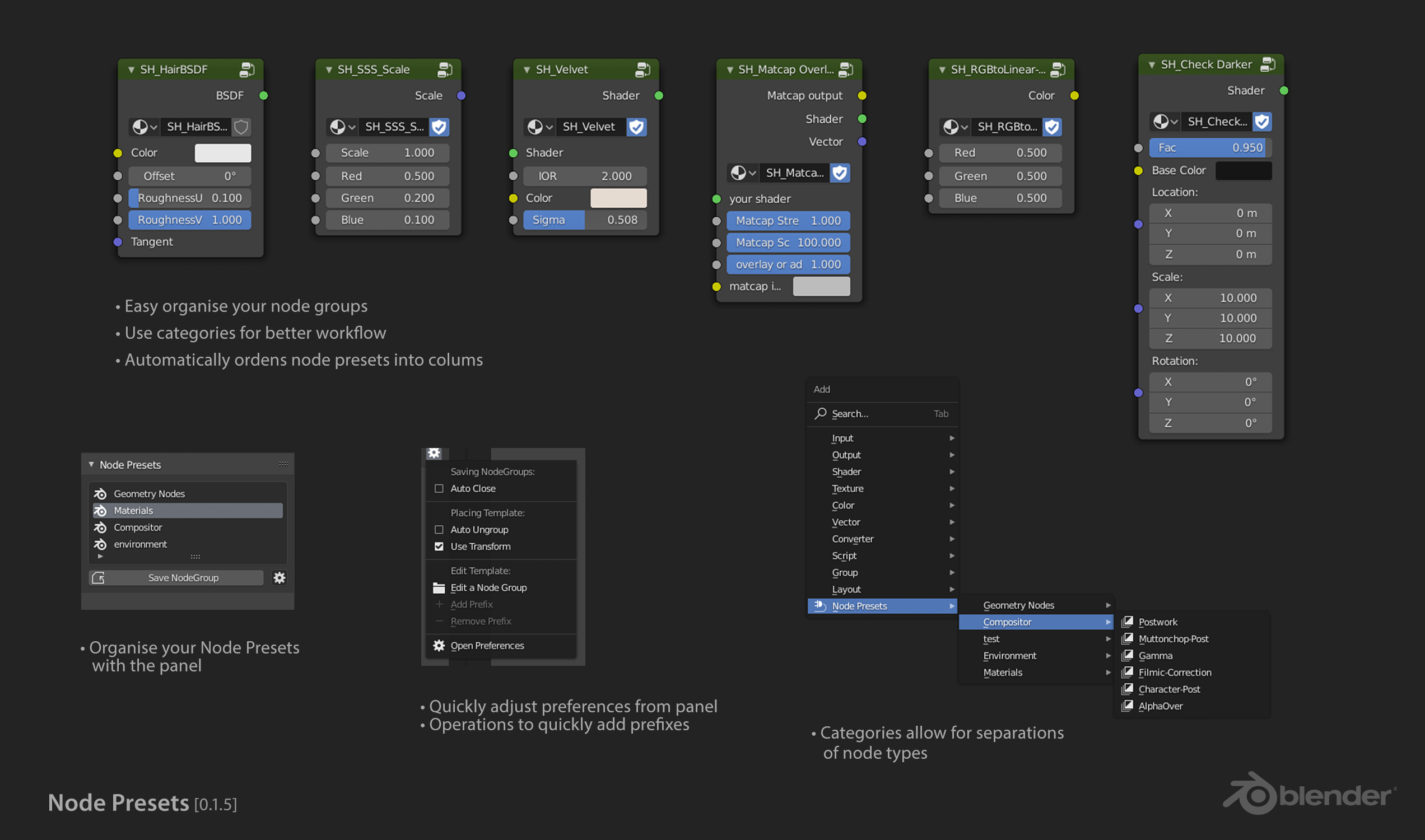This screenshot has width=1425, height=840.
Task: Enable the Auto Ungroup checkbox
Action: tap(439, 530)
